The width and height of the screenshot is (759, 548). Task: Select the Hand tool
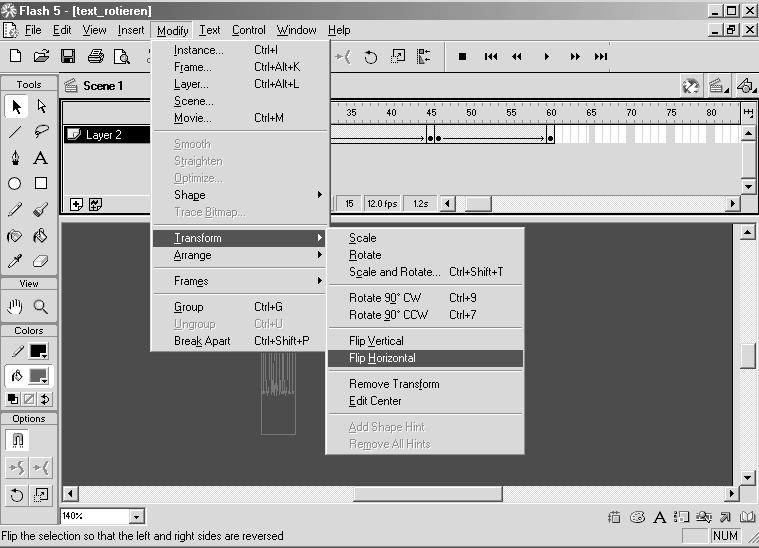click(15, 306)
